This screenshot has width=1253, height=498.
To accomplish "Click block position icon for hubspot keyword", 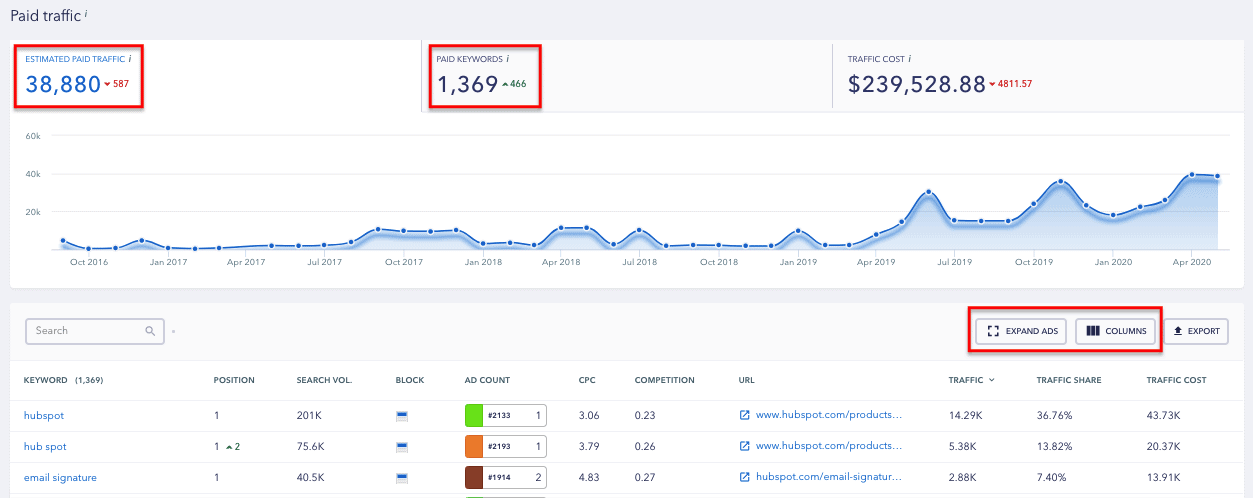I will pyautogui.click(x=402, y=414).
